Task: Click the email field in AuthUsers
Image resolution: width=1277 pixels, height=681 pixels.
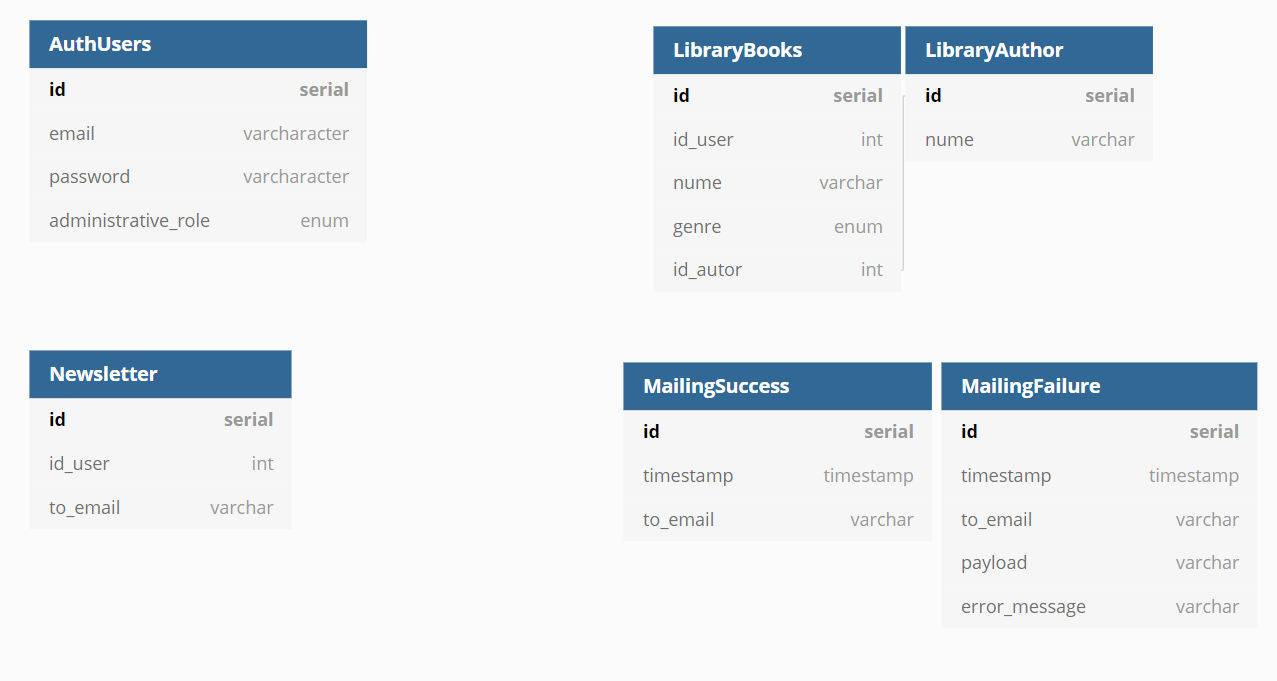Action: tap(198, 133)
